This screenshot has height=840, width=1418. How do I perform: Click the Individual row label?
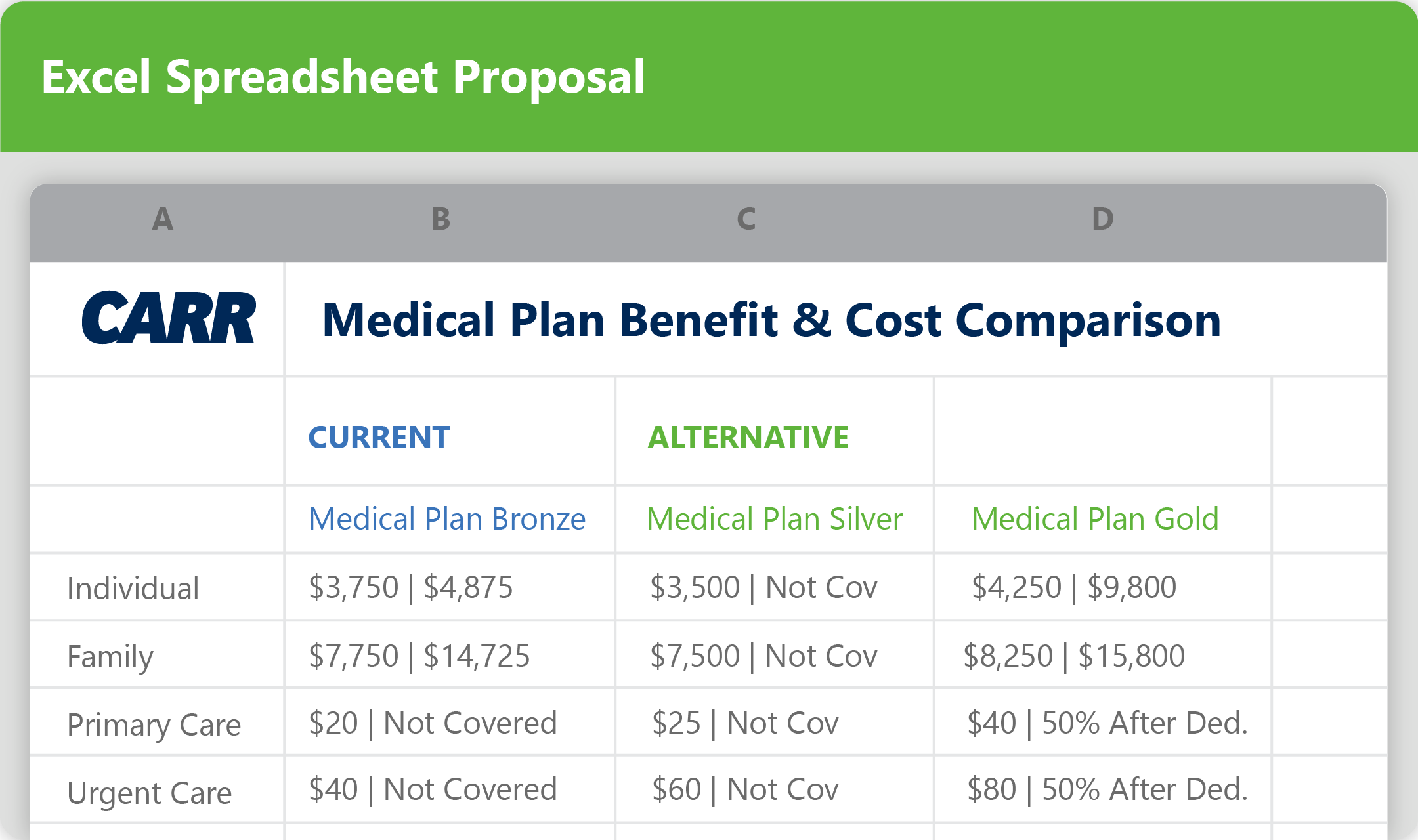point(133,588)
